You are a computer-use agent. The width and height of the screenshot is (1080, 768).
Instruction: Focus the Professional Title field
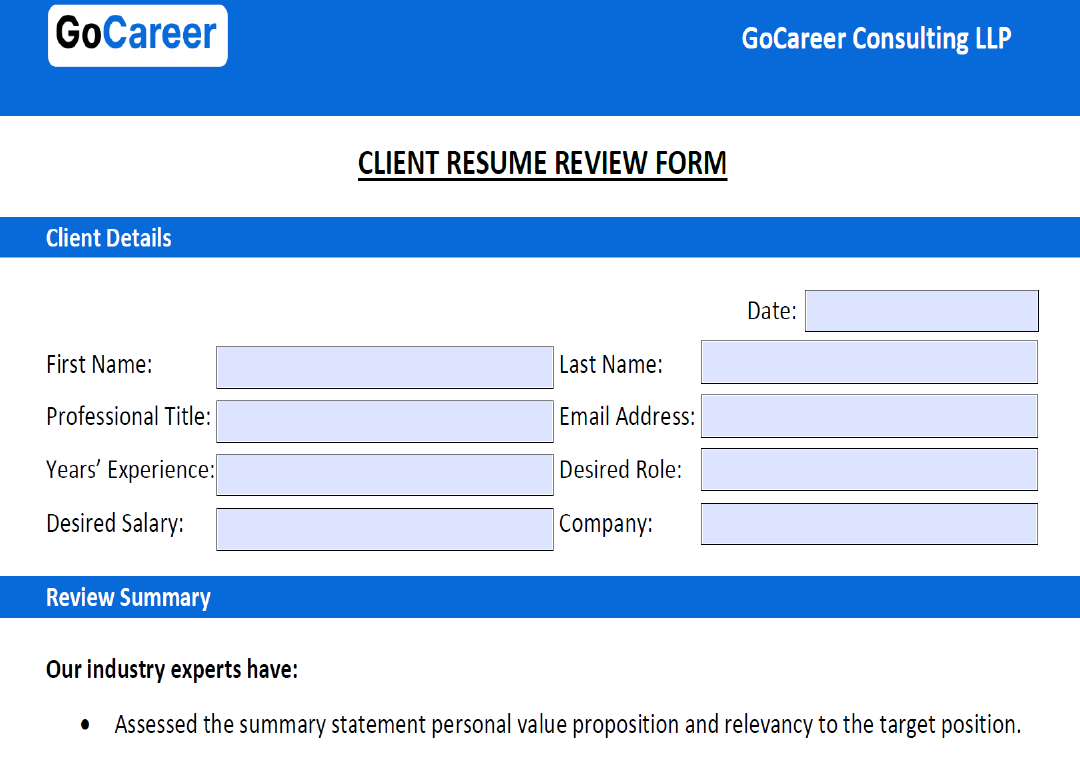pos(384,421)
